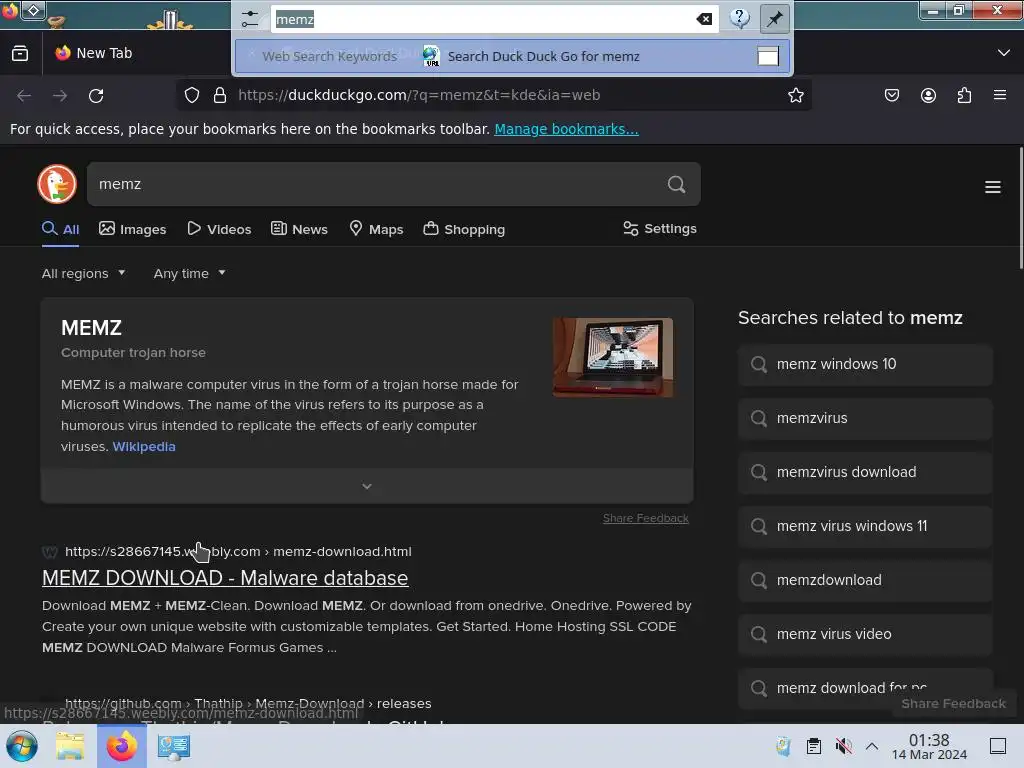The image size is (1024, 768).
Task: Open Firefox application menu
Action: 1000,95
